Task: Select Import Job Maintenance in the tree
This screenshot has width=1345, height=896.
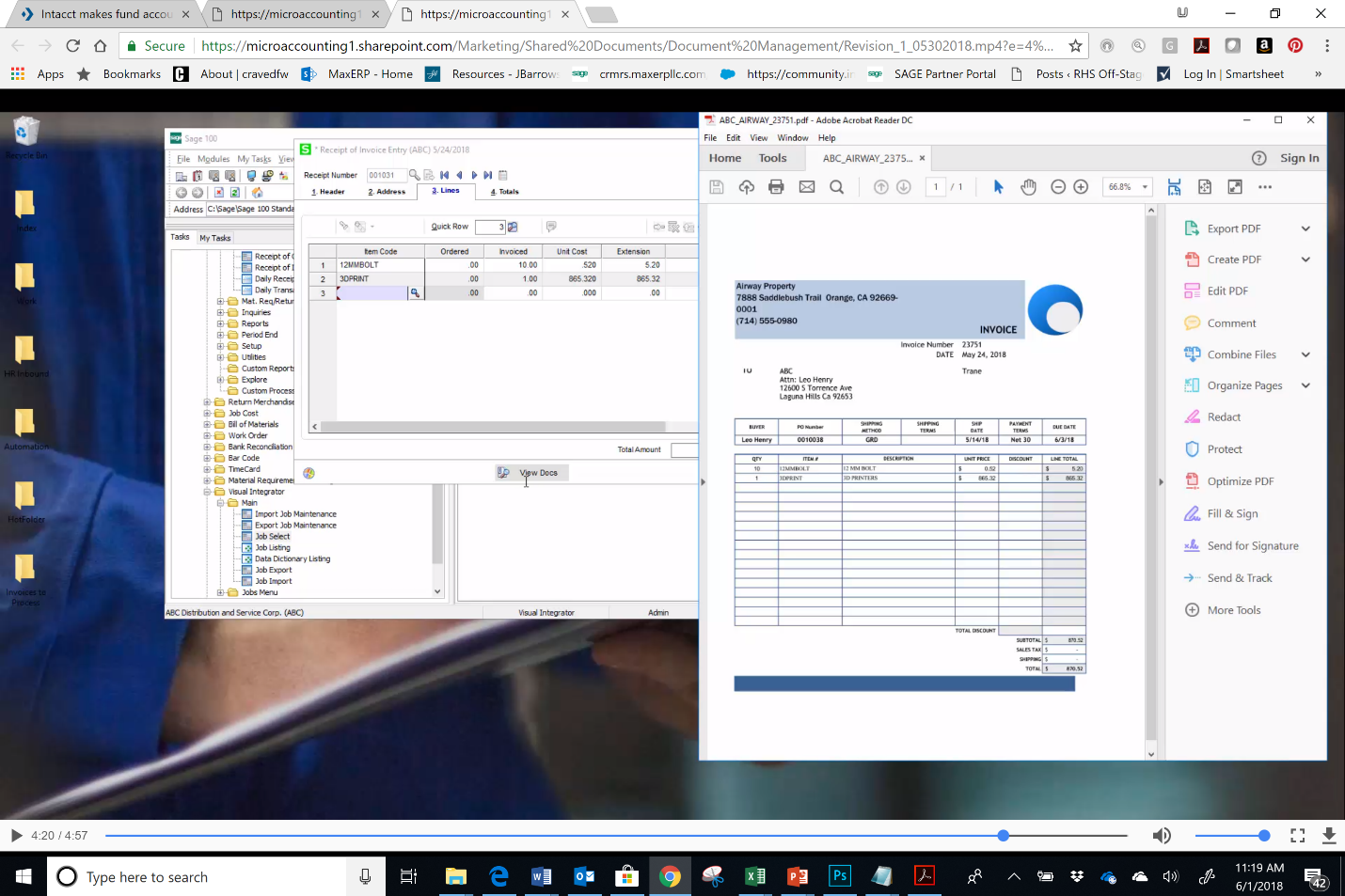Action: point(295,514)
